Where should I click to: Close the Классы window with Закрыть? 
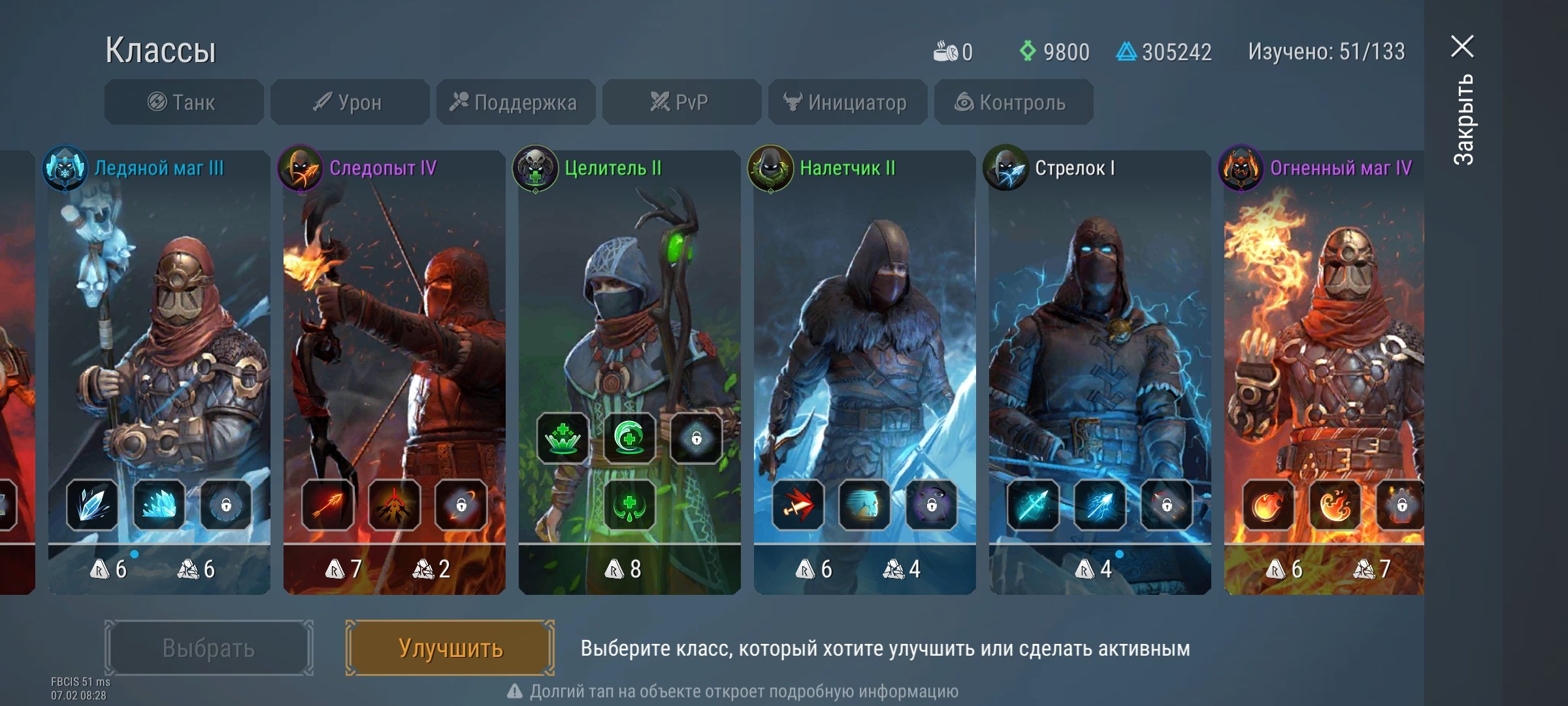click(x=1462, y=98)
